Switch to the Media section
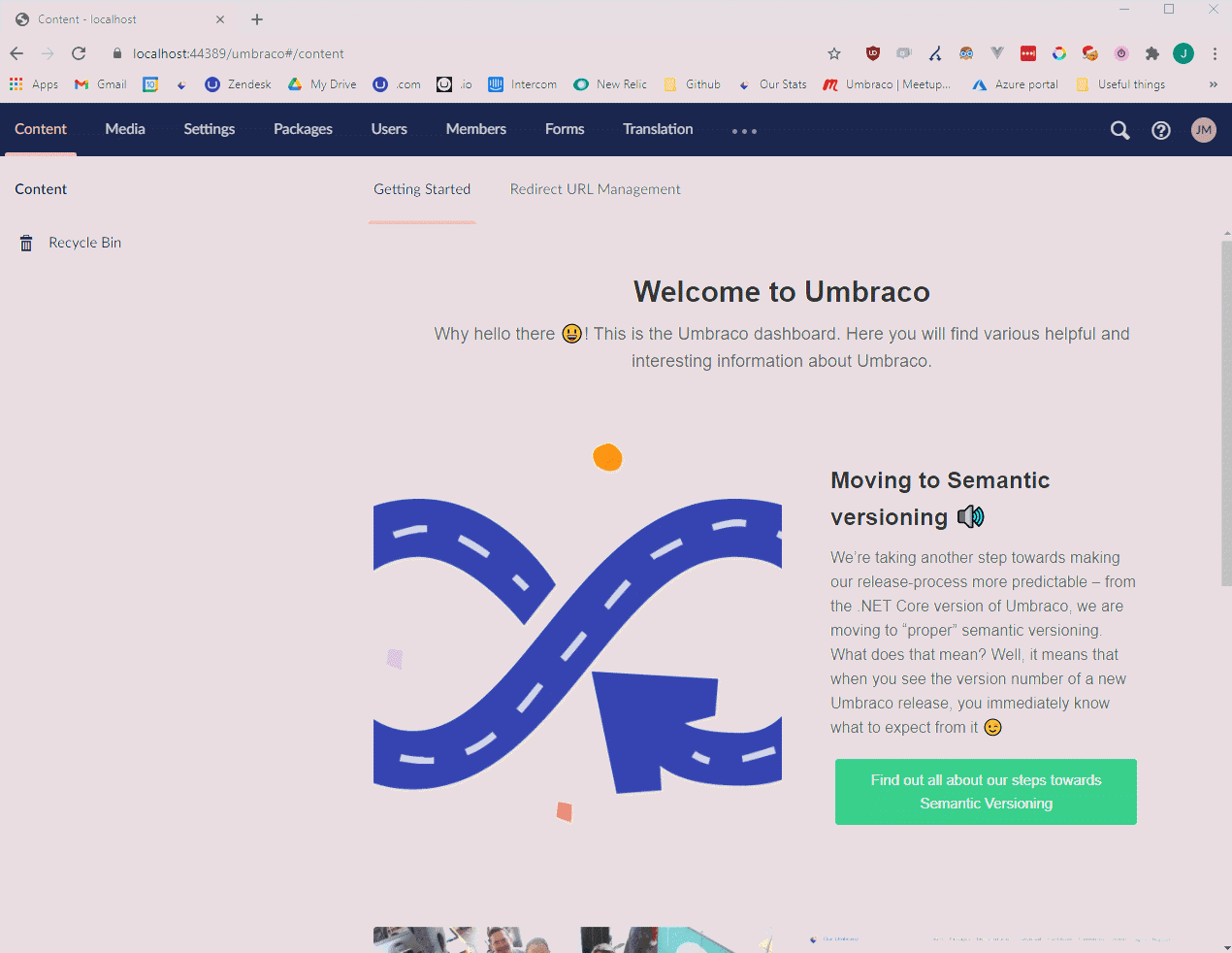This screenshot has width=1232, height=953. pos(125,129)
